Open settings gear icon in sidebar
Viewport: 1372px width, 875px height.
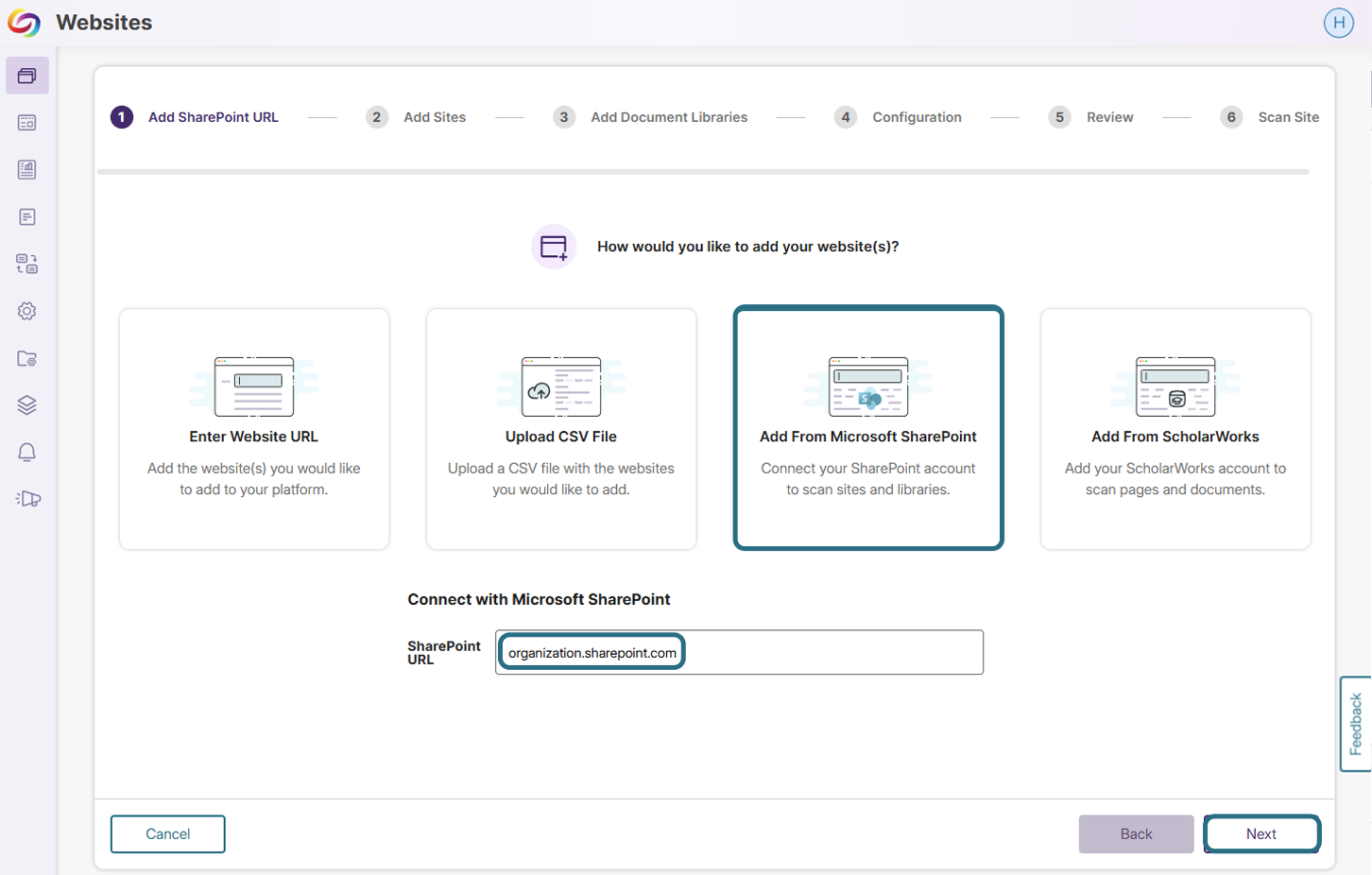[27, 311]
